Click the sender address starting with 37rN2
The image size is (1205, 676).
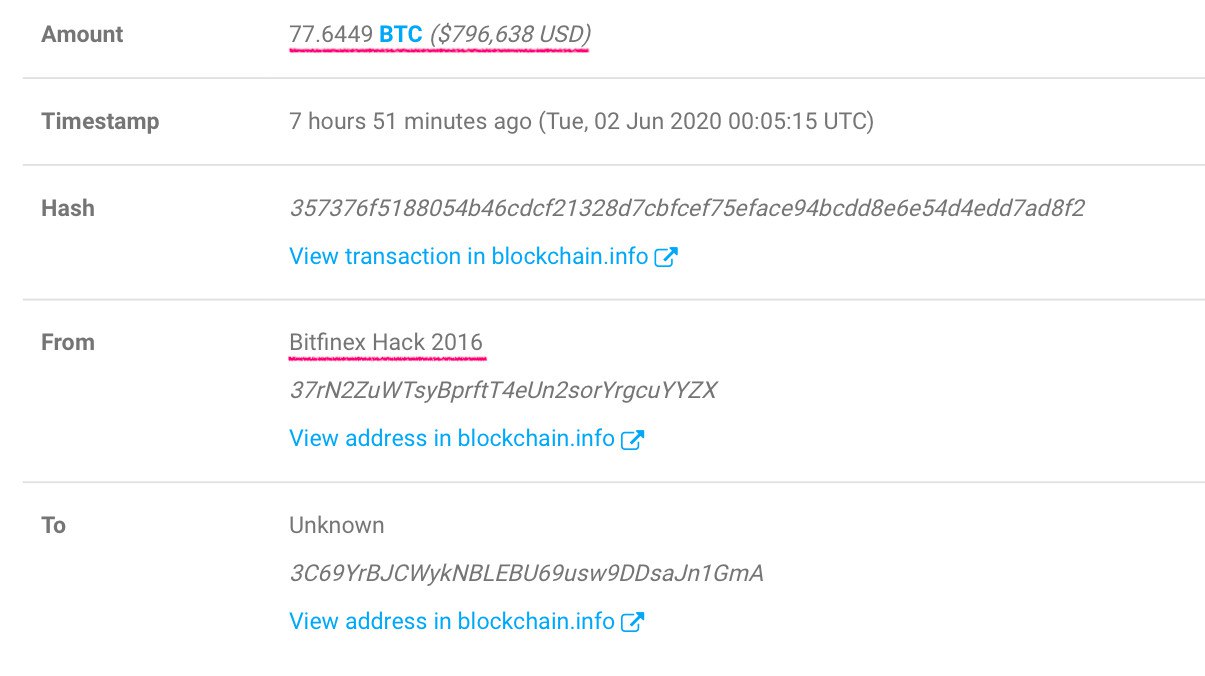pyautogui.click(x=503, y=391)
